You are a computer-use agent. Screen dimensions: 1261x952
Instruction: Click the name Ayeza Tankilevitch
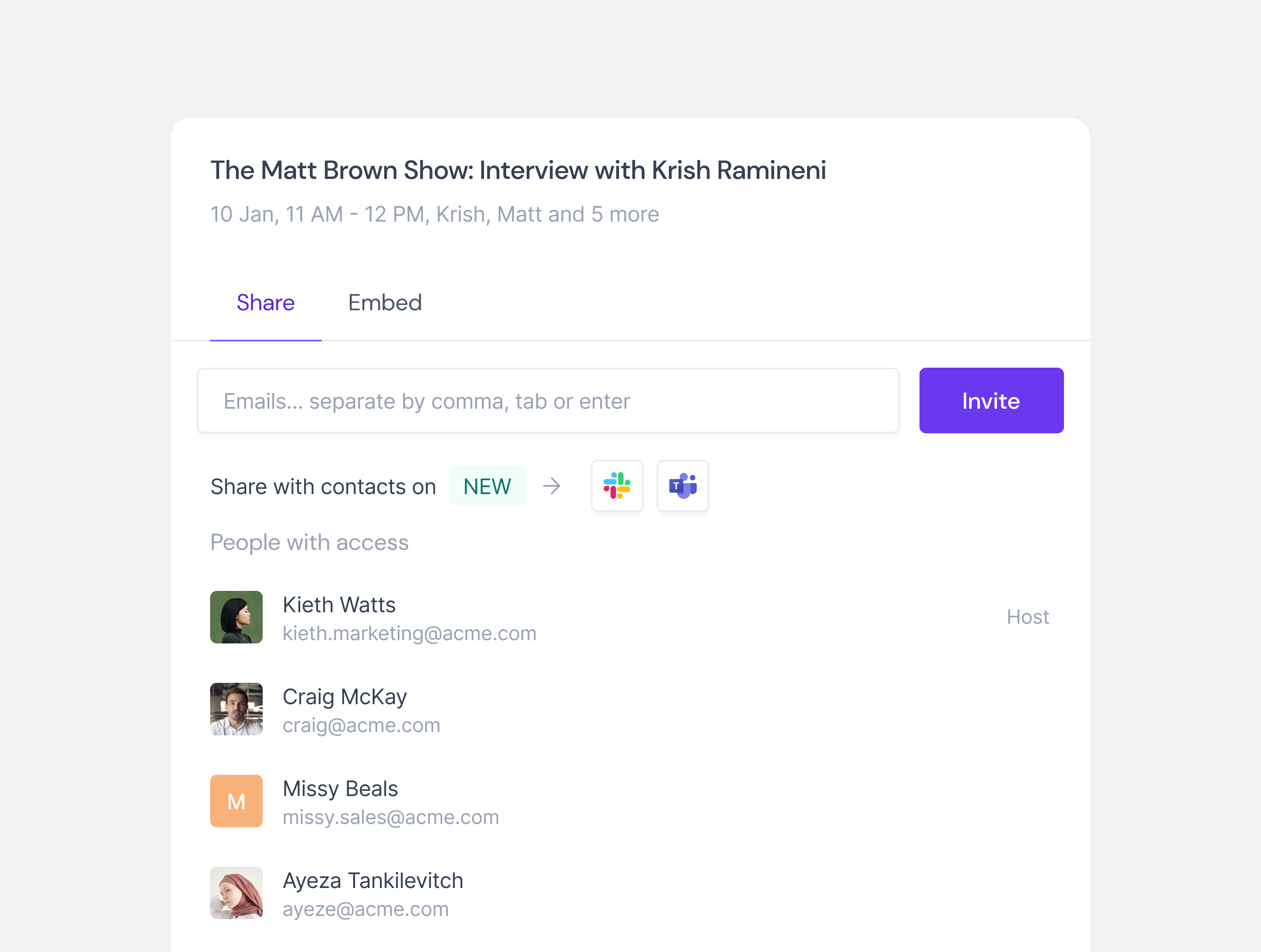coord(373,880)
